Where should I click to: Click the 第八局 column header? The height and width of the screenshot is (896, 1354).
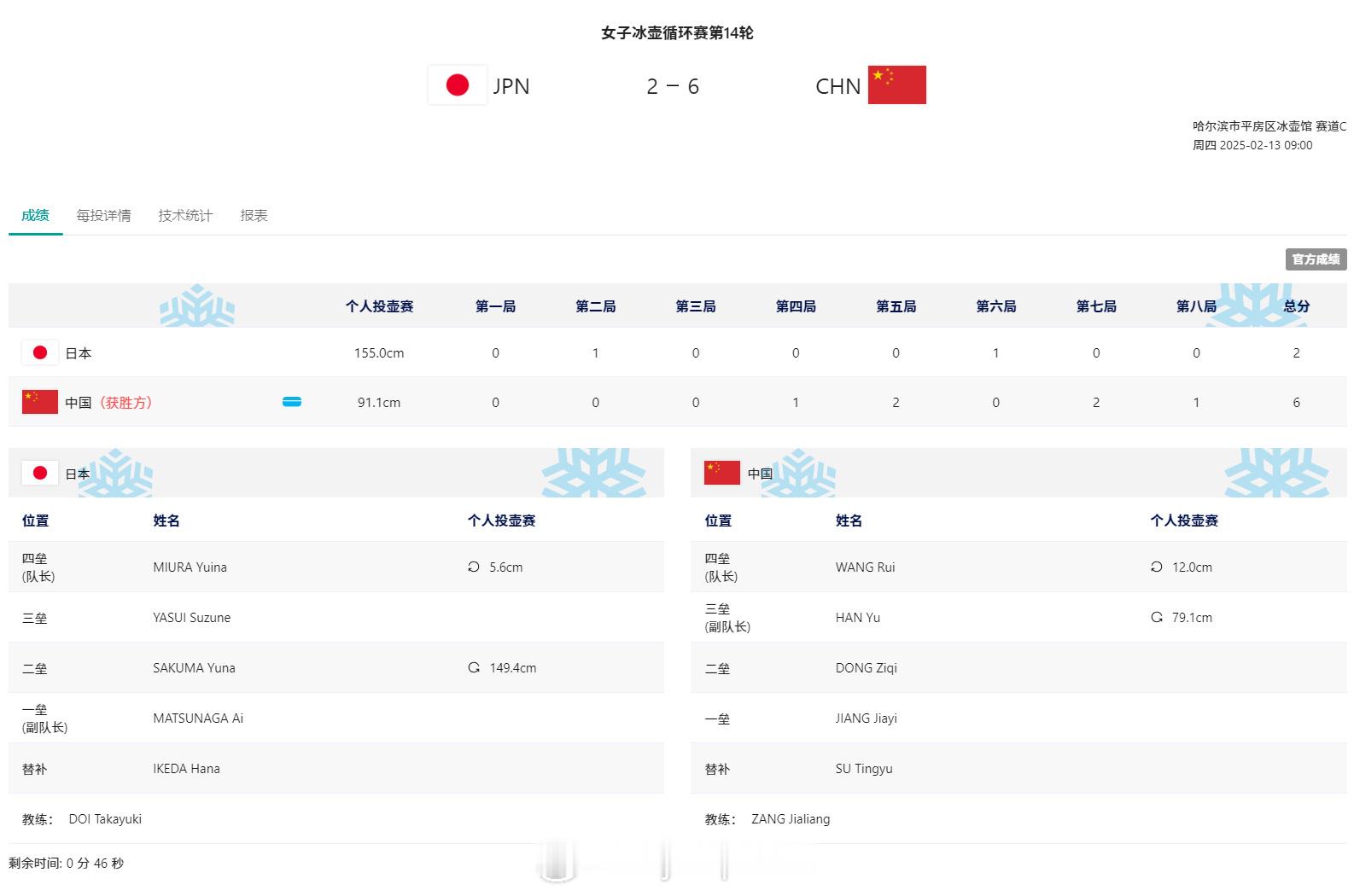pos(1196,306)
